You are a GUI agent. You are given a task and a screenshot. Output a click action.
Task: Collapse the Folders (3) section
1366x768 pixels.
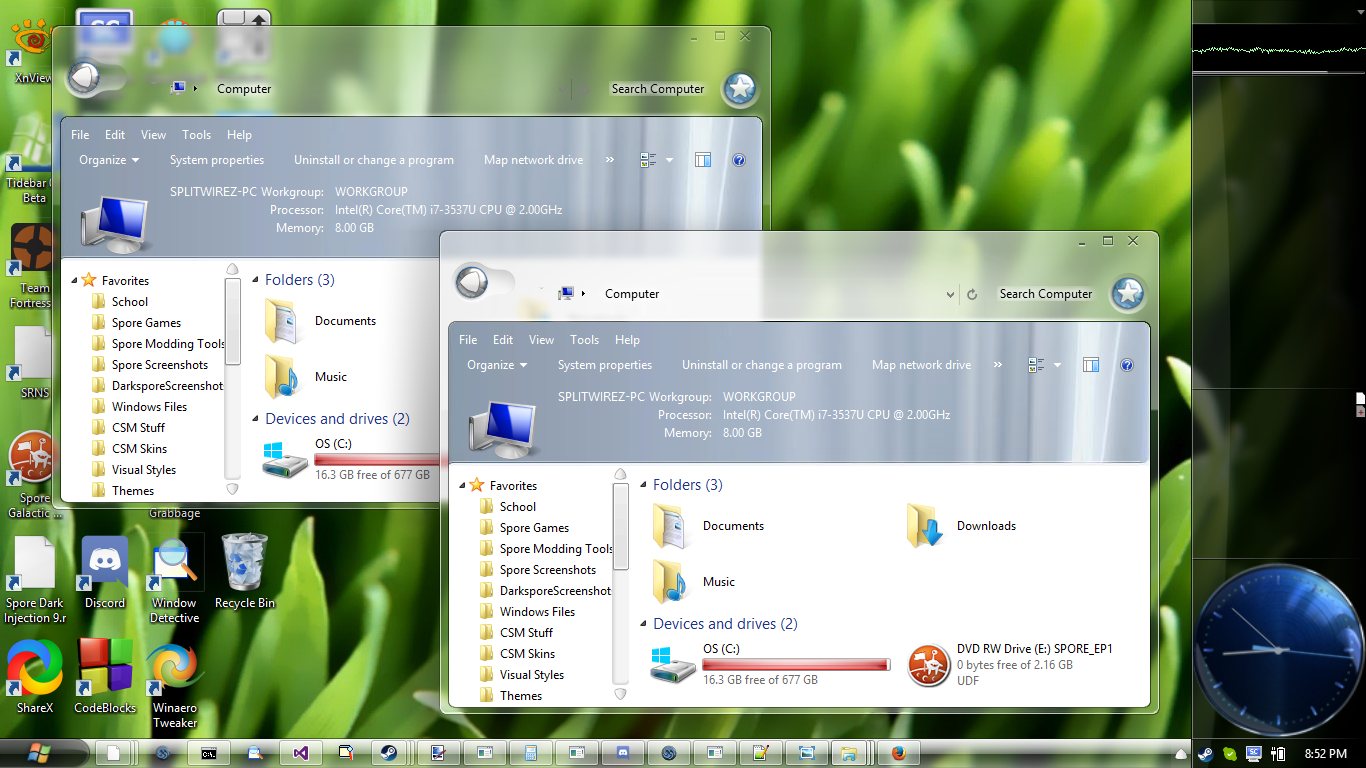point(644,484)
